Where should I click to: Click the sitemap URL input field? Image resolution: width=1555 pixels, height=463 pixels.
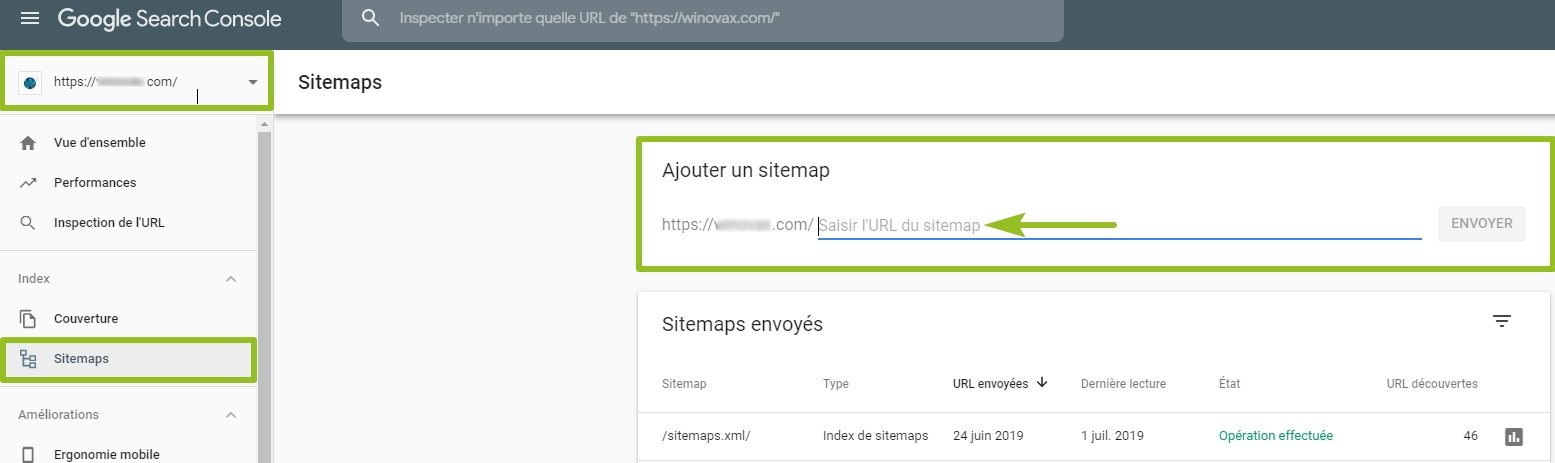click(1119, 225)
